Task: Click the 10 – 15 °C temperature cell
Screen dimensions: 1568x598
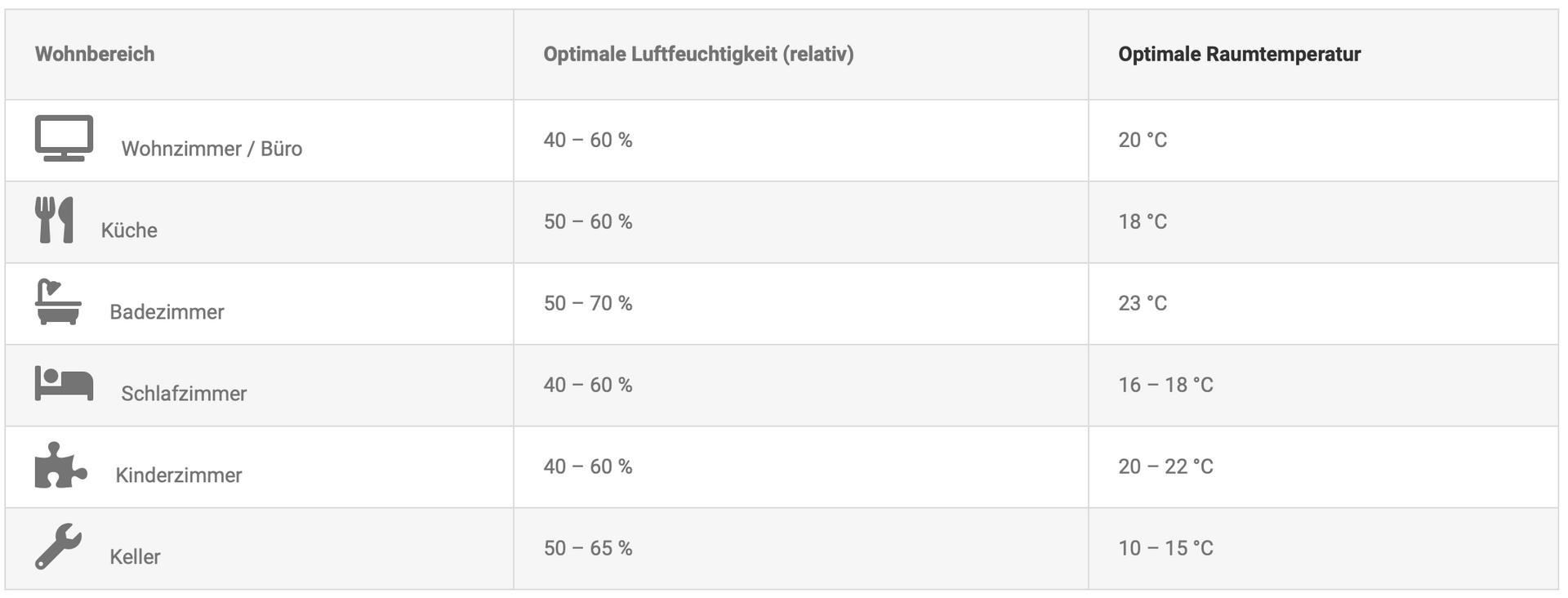Action: pos(1165,548)
